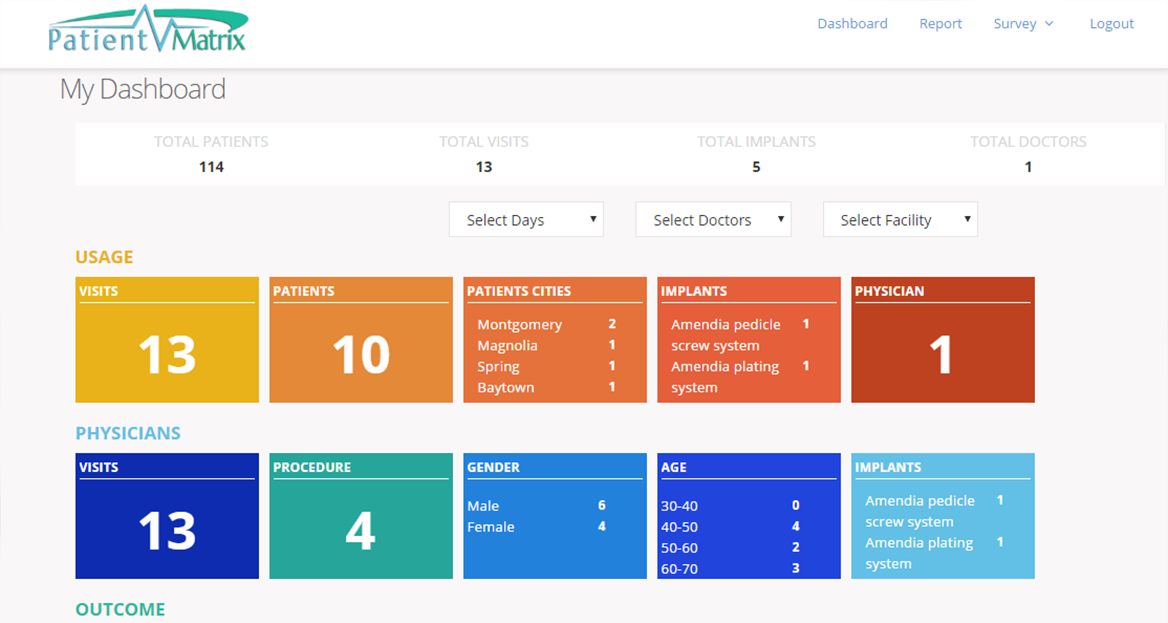Click the 30-40 age range row
Viewport: 1168px width, 623px height.
click(731, 505)
